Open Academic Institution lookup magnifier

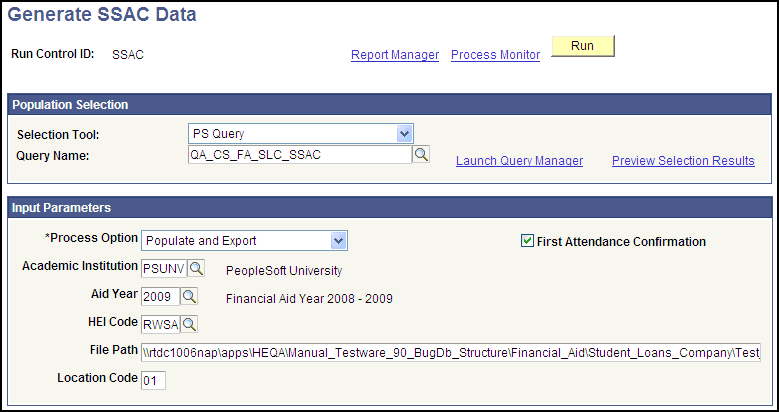(x=196, y=269)
